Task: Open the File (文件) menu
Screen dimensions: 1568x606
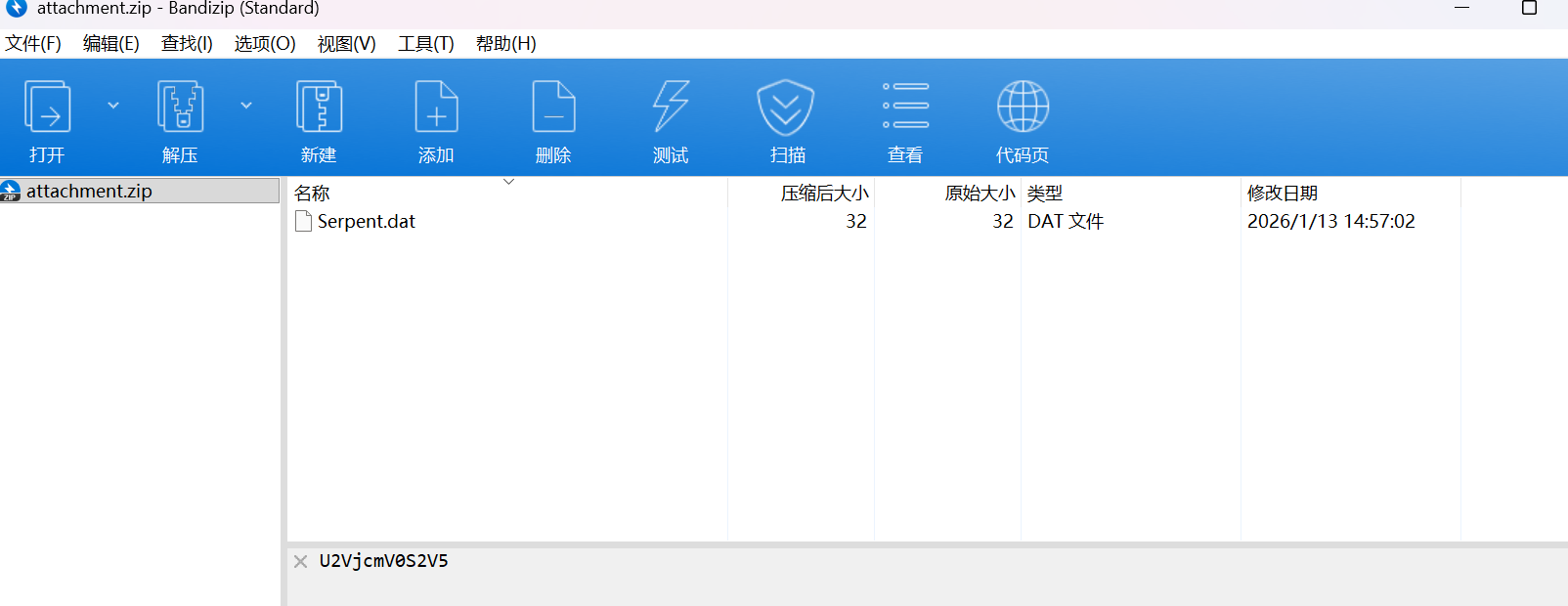Action: [x=33, y=44]
